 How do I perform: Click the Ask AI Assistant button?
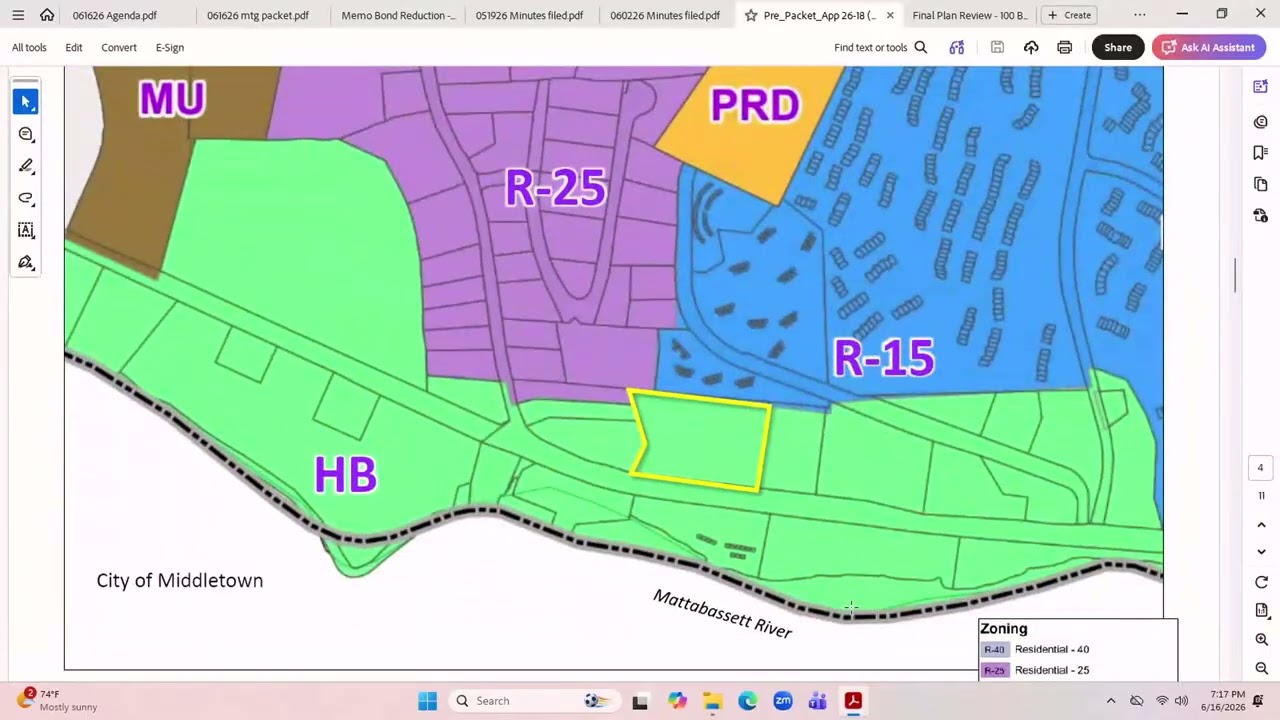tap(1209, 47)
